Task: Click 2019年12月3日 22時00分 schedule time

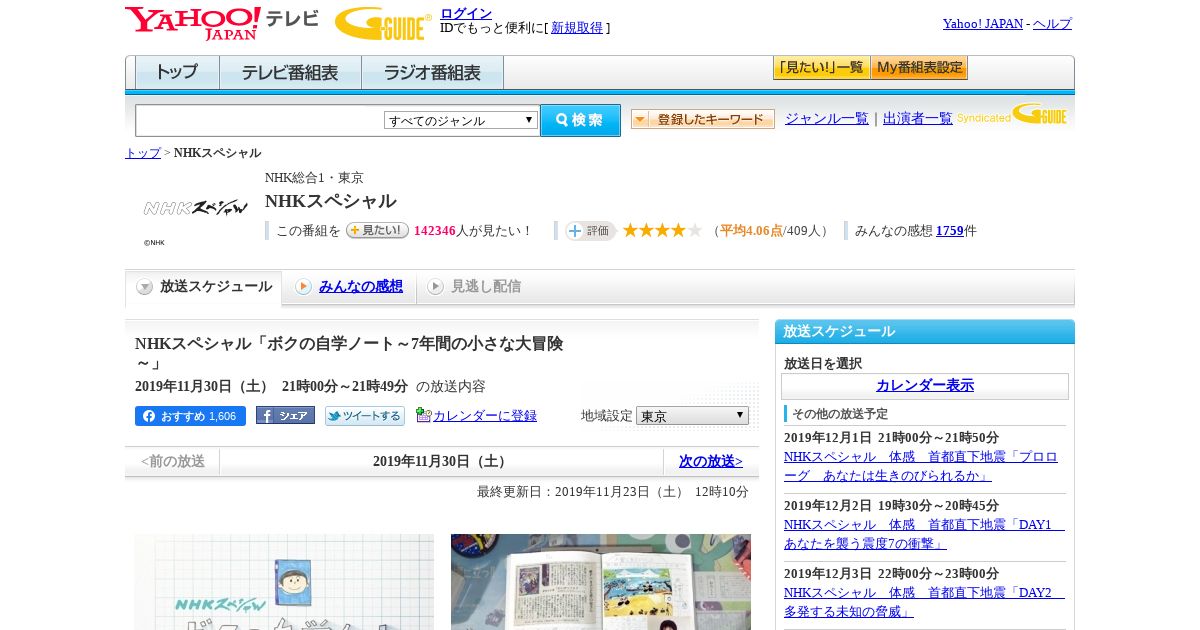Action: tap(891, 574)
